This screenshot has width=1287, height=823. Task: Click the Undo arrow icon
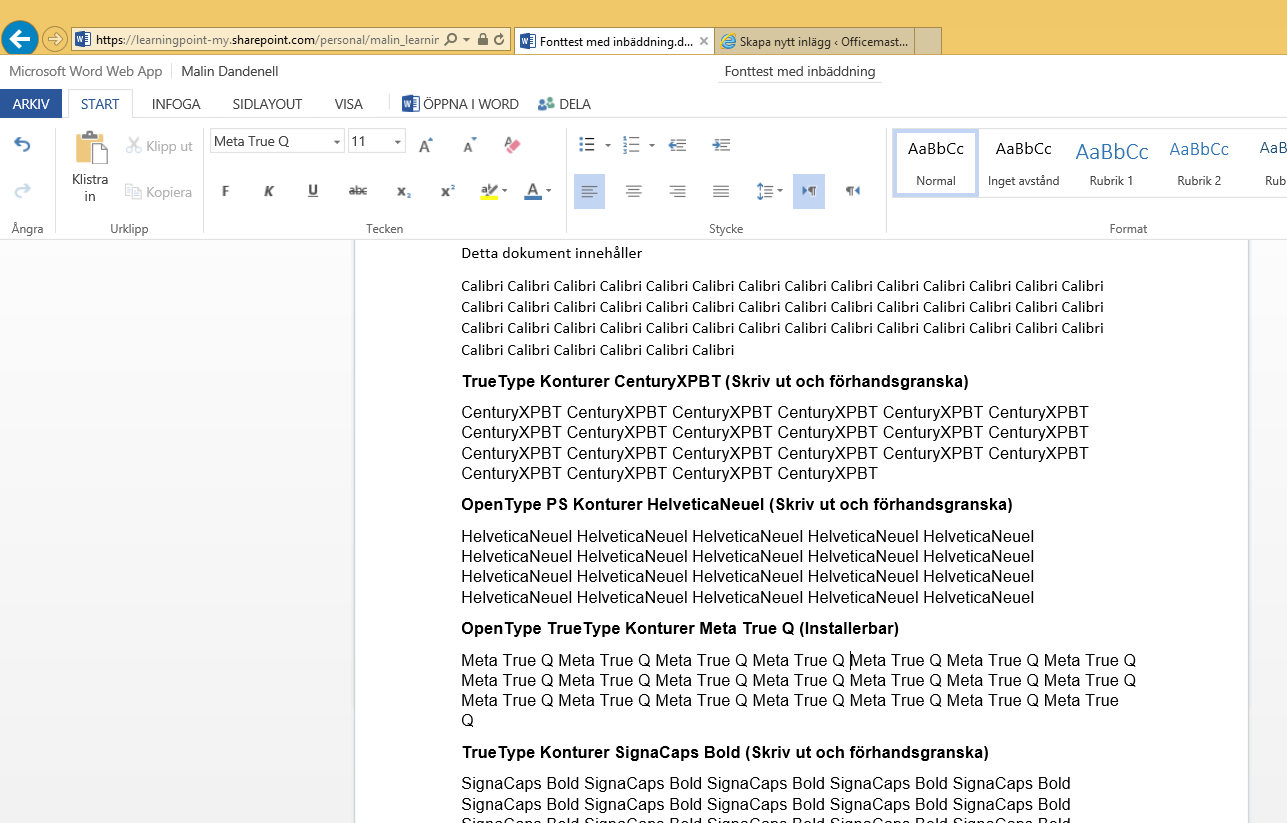22,145
